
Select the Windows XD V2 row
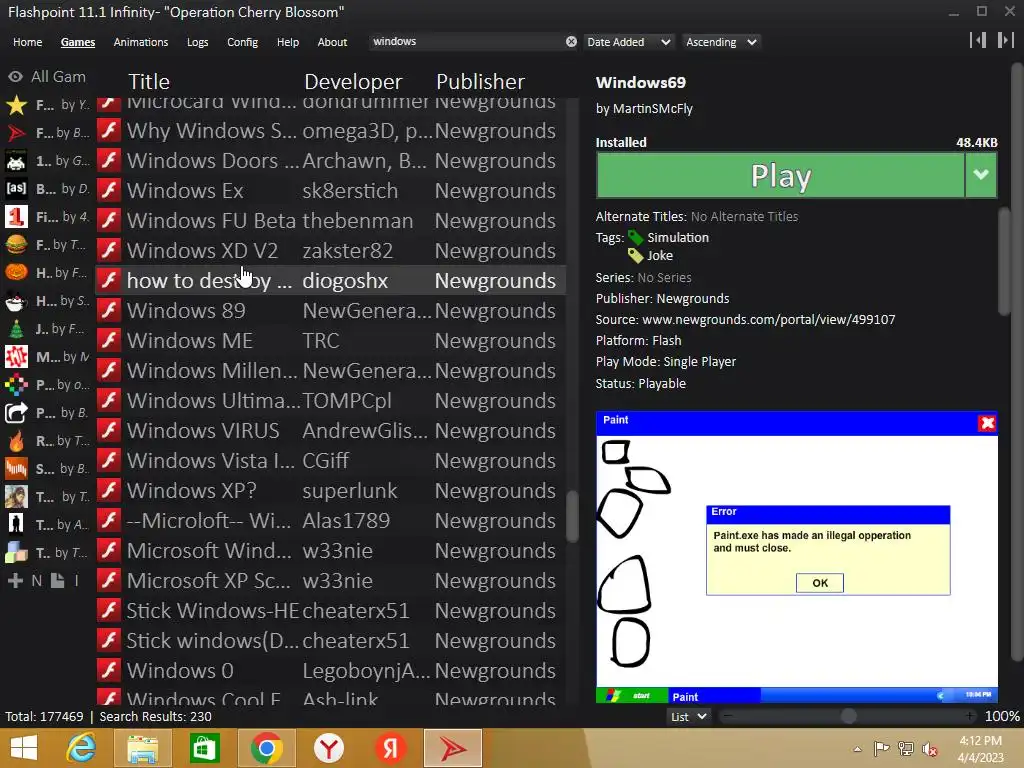330,250
